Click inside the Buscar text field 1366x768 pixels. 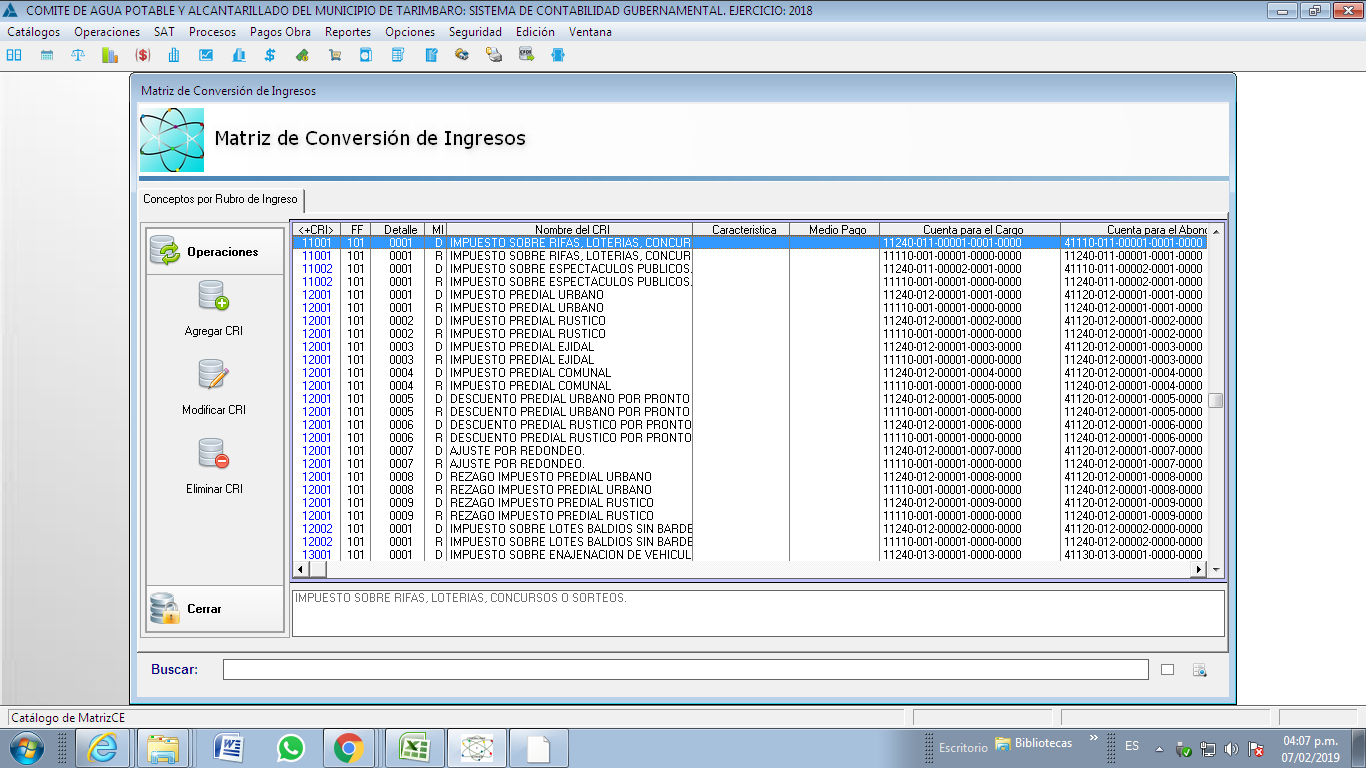click(x=685, y=670)
